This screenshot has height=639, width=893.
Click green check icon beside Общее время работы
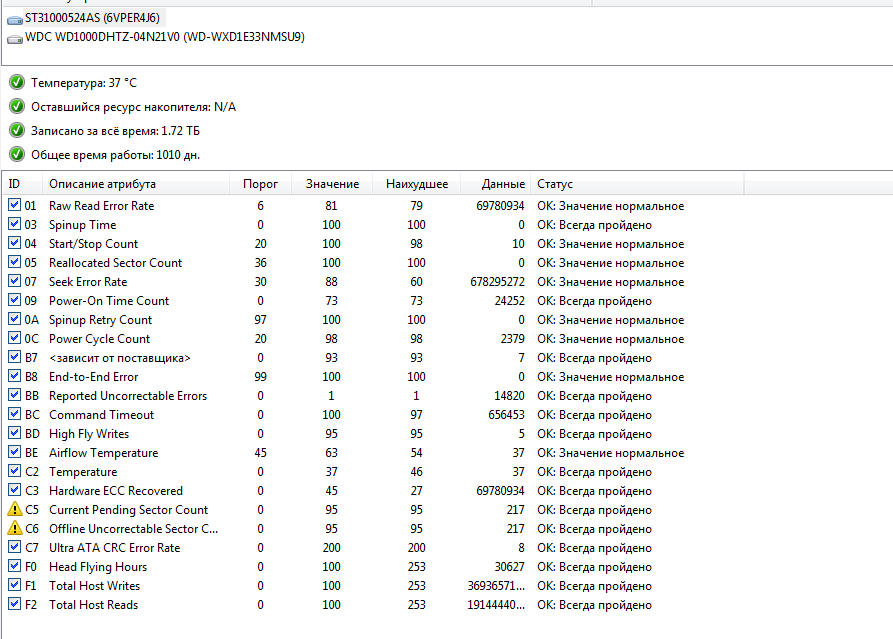tap(16, 154)
